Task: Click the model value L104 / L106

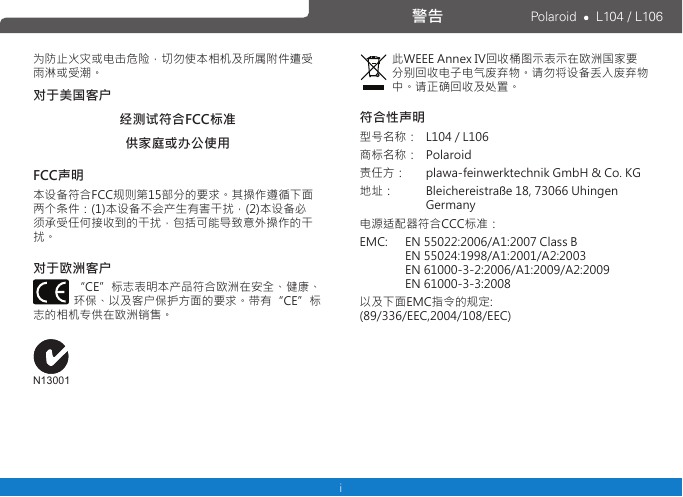Action: [457, 137]
